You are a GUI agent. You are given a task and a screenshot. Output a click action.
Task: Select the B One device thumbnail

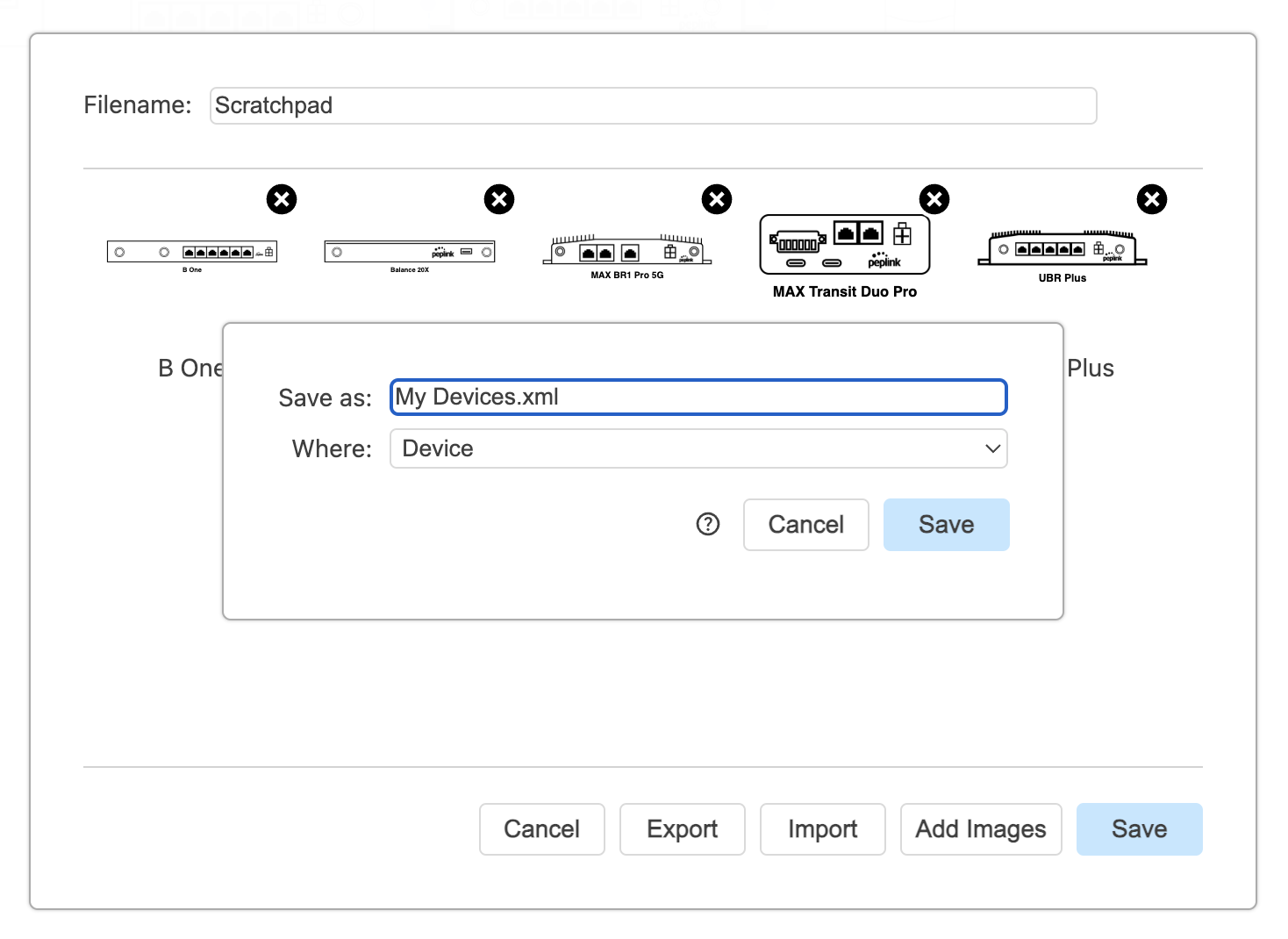coord(192,255)
